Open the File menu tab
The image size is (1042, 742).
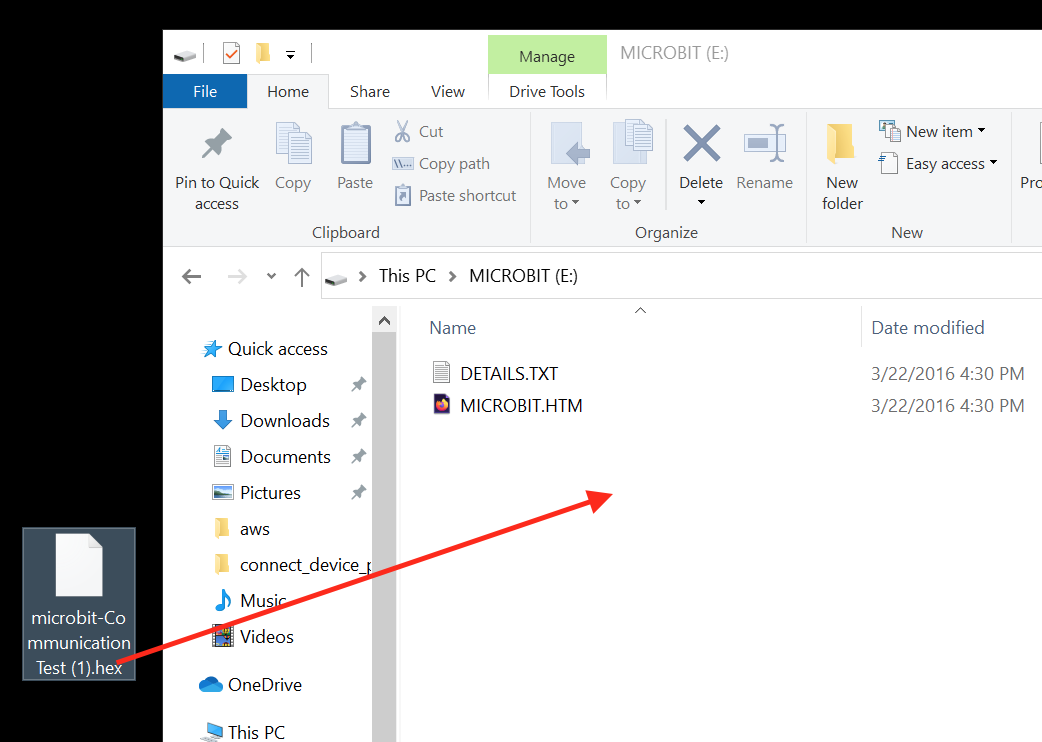click(x=205, y=91)
